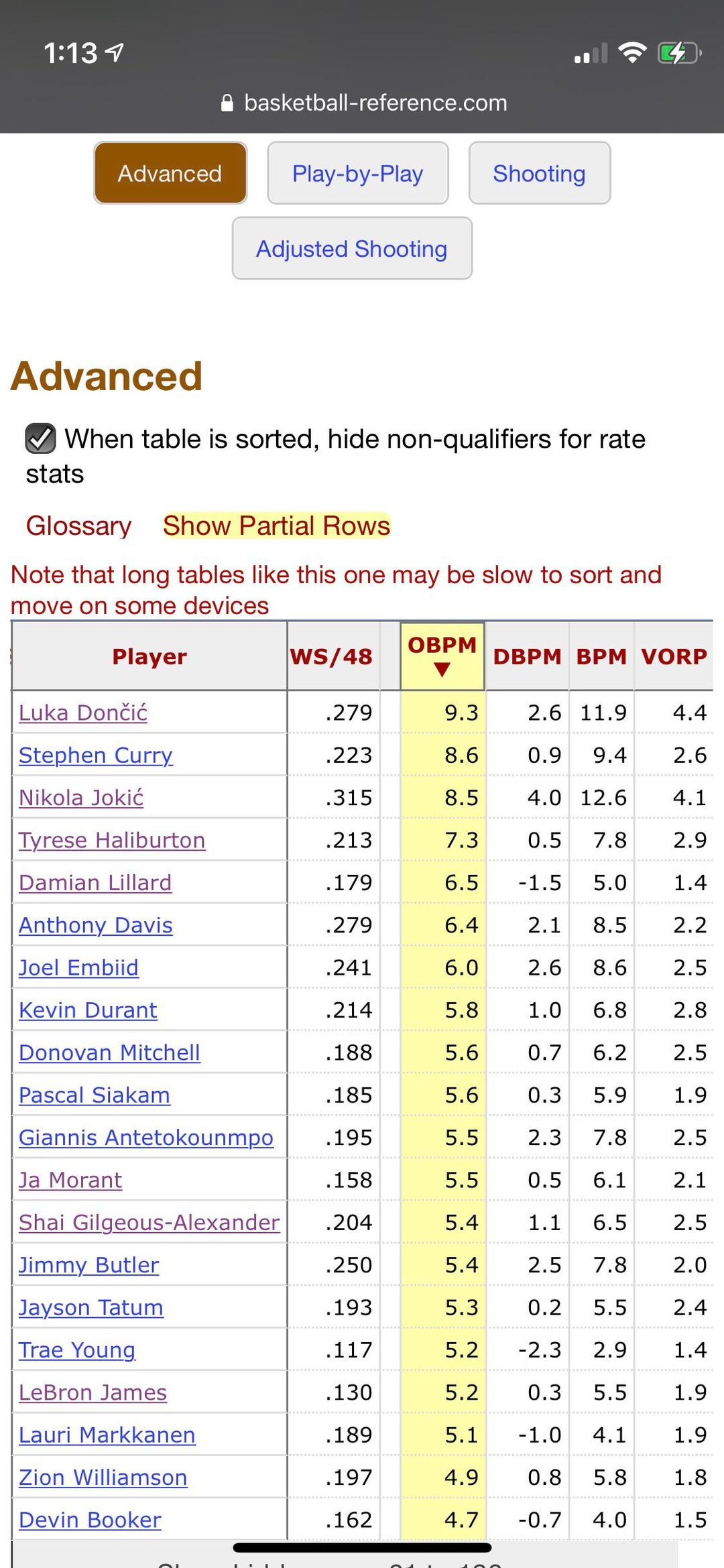Open the Adjusted Shooting tab

(x=352, y=249)
